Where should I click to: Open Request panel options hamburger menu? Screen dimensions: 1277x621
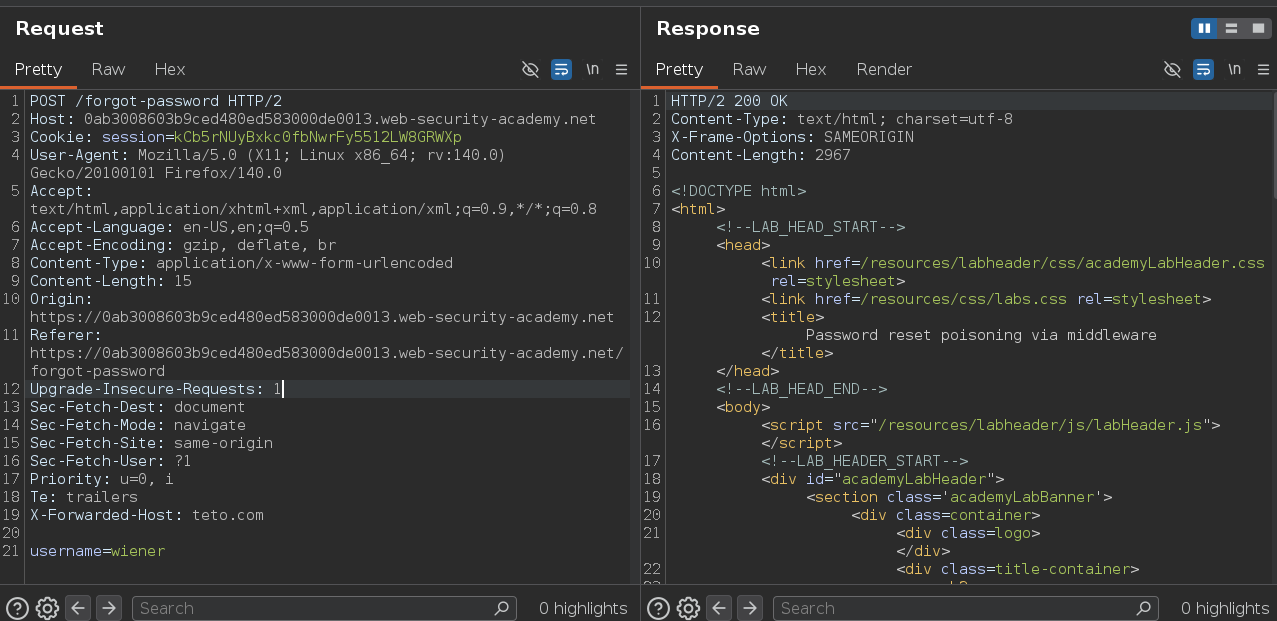click(x=622, y=69)
